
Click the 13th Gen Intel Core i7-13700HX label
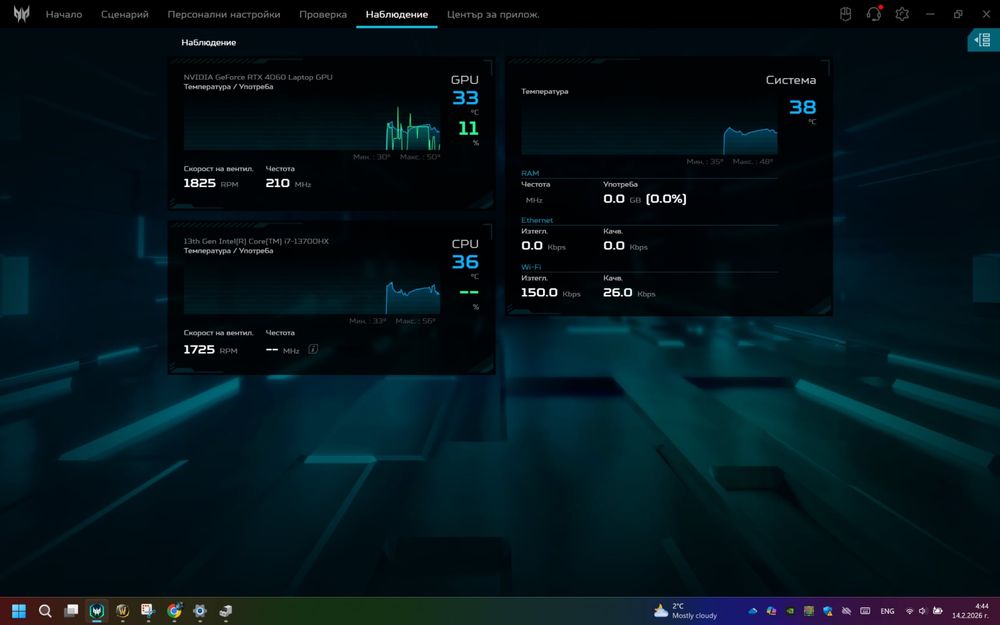[256, 241]
